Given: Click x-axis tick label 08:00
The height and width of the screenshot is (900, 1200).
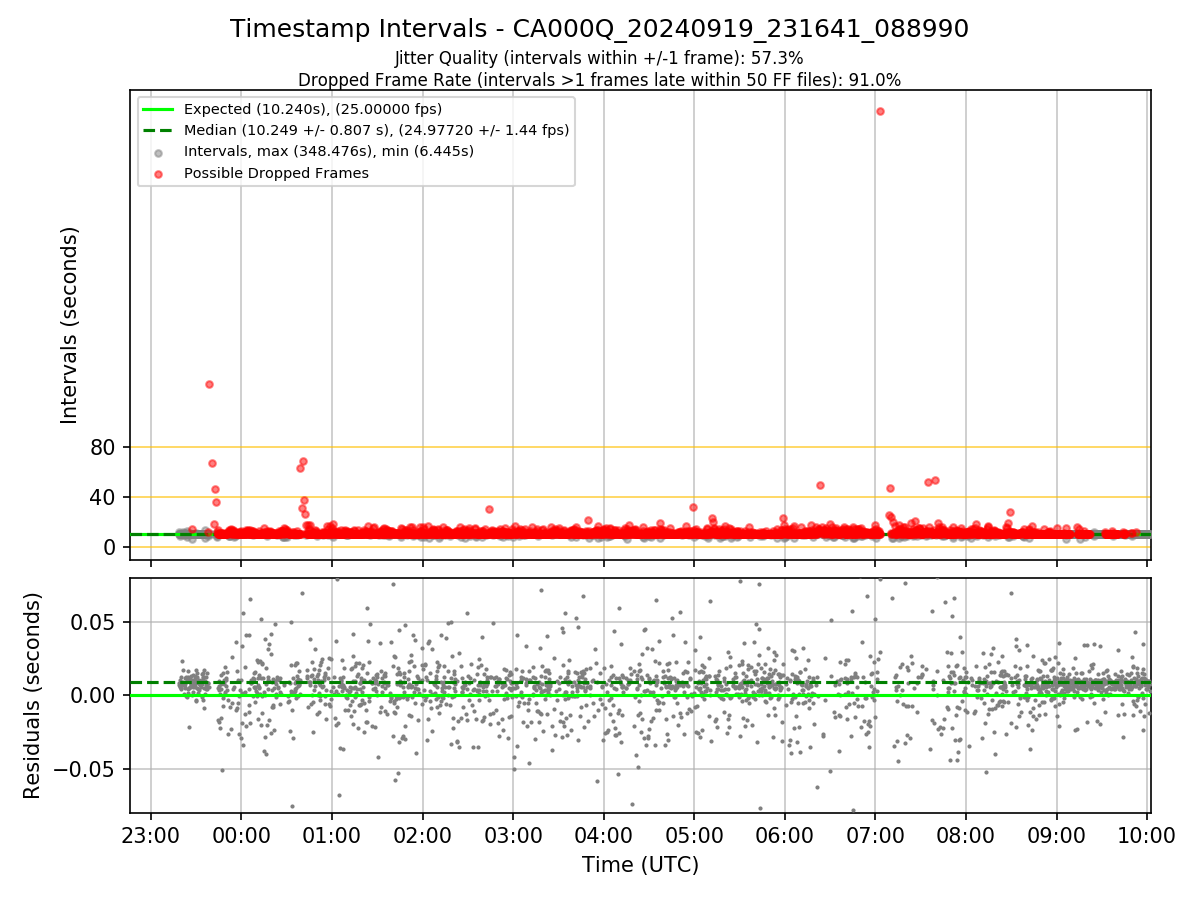Looking at the screenshot, I should [965, 837].
